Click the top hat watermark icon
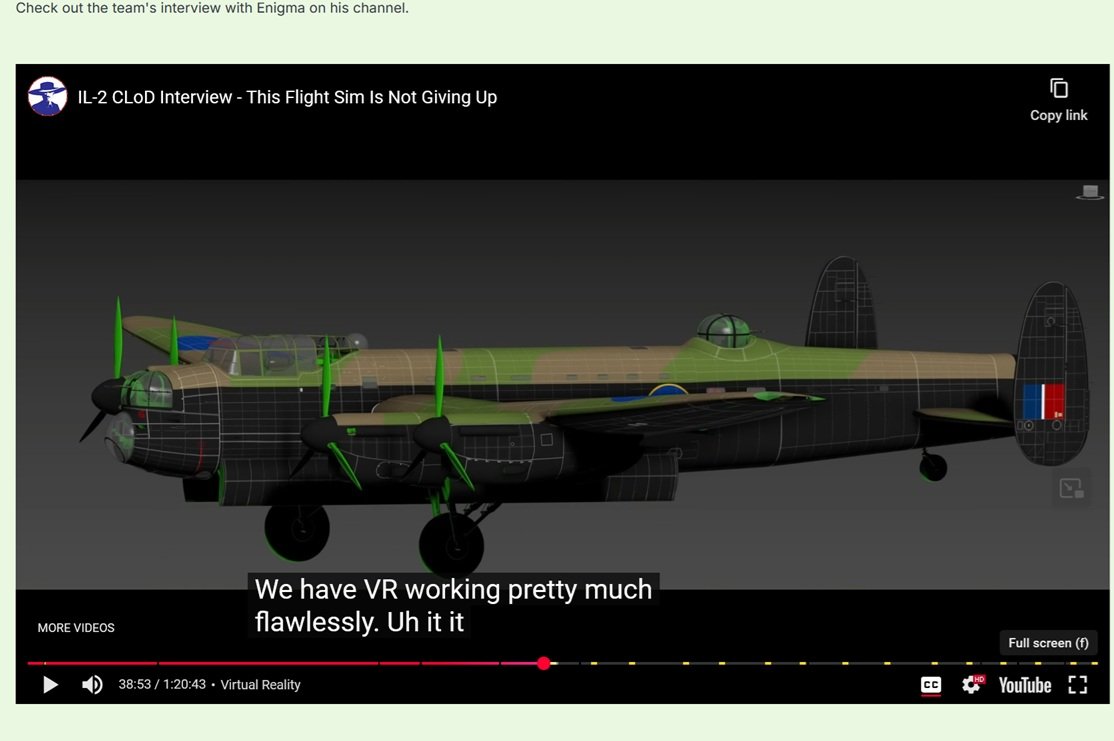 (1090, 192)
